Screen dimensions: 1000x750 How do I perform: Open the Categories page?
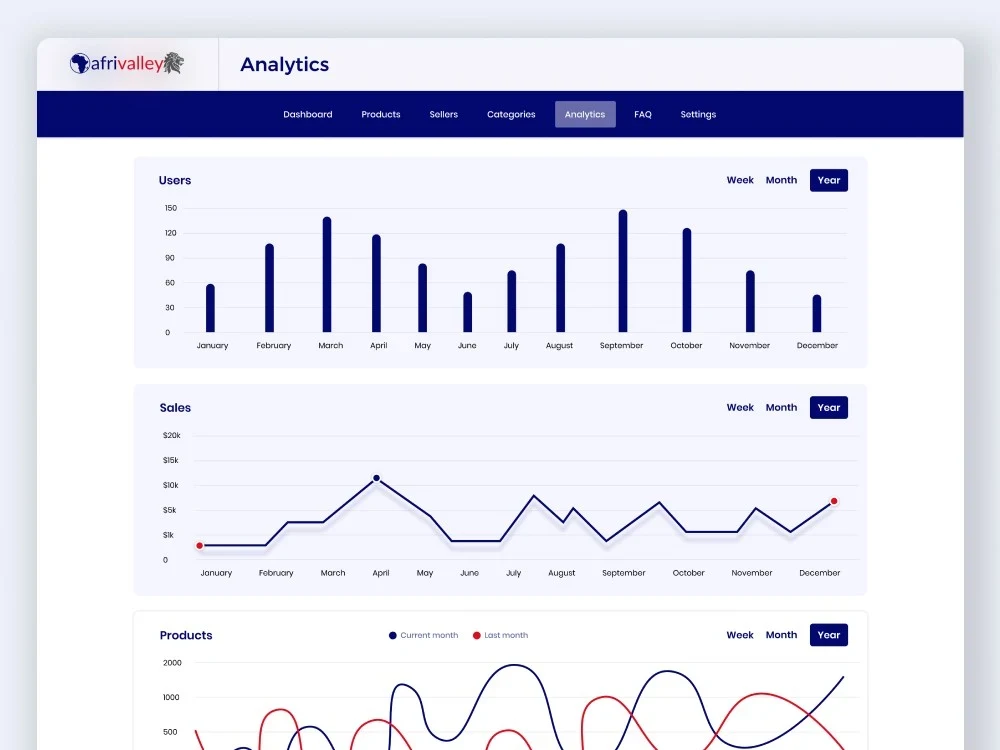click(x=511, y=114)
